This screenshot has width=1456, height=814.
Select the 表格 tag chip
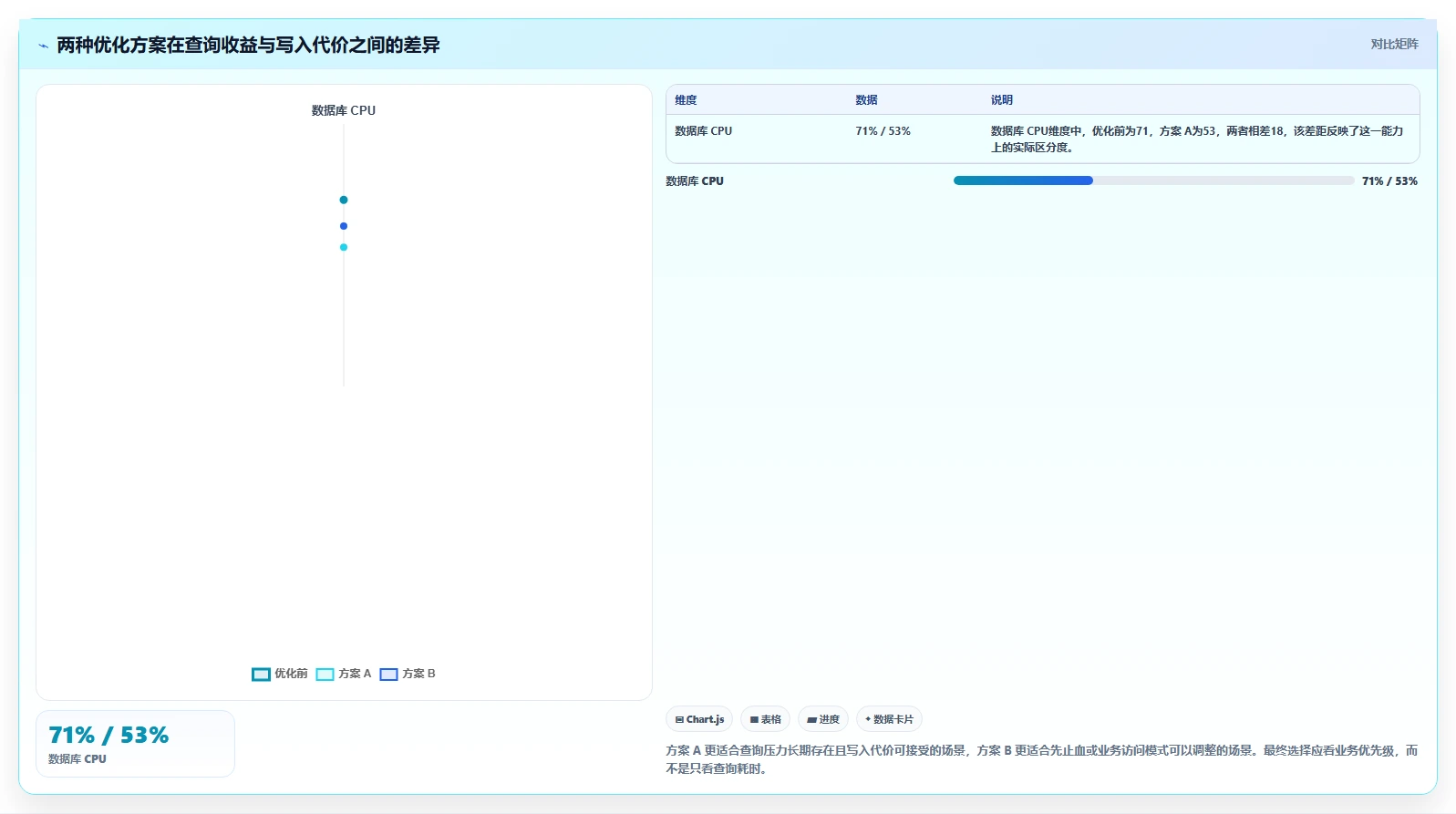[x=765, y=719]
